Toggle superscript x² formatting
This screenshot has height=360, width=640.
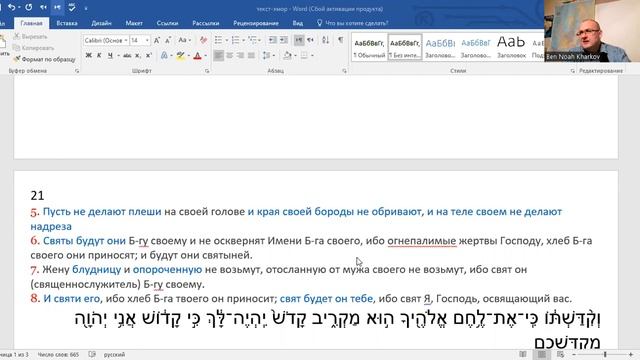pyautogui.click(x=149, y=55)
